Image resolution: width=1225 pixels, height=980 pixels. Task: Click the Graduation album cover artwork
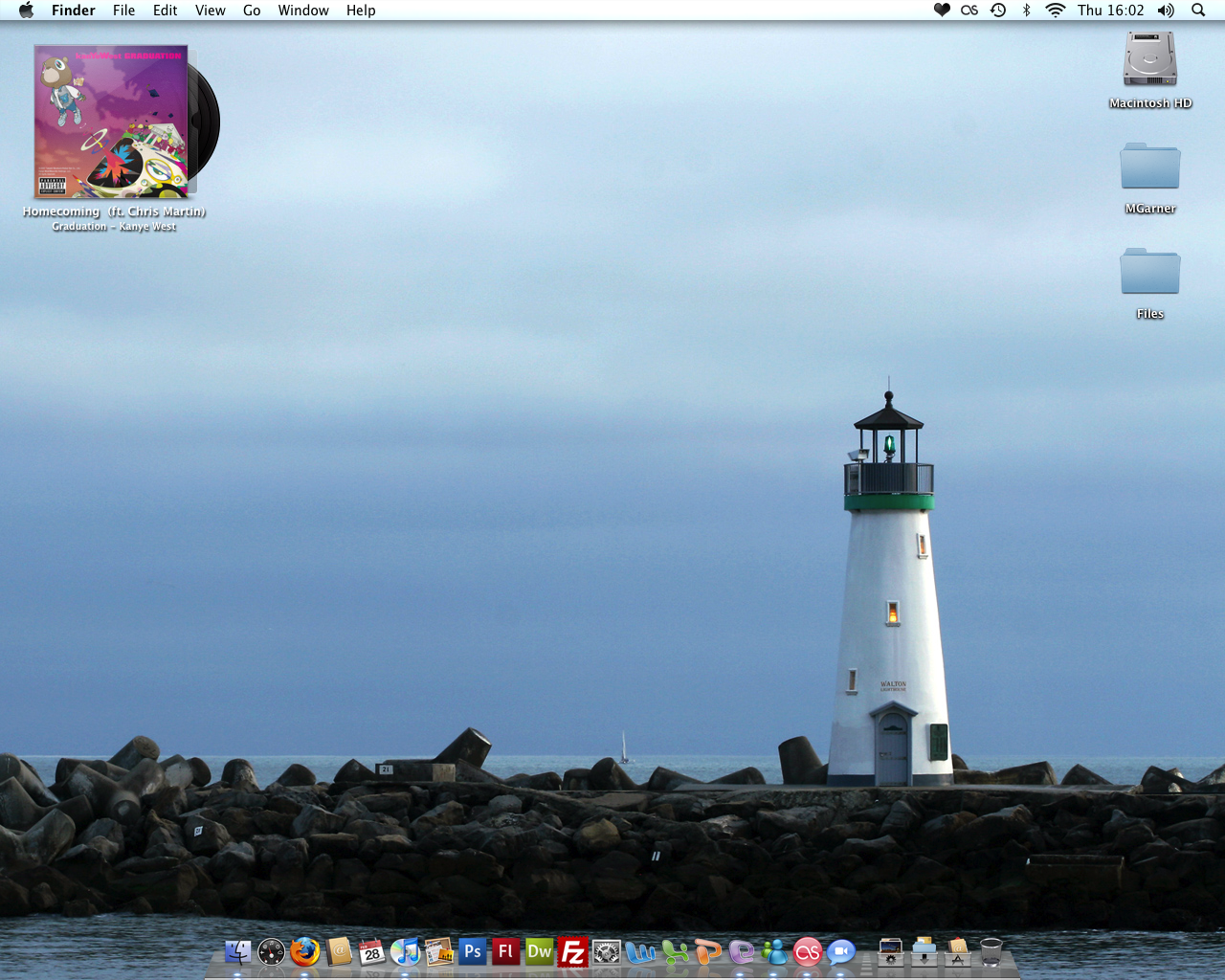pos(111,122)
